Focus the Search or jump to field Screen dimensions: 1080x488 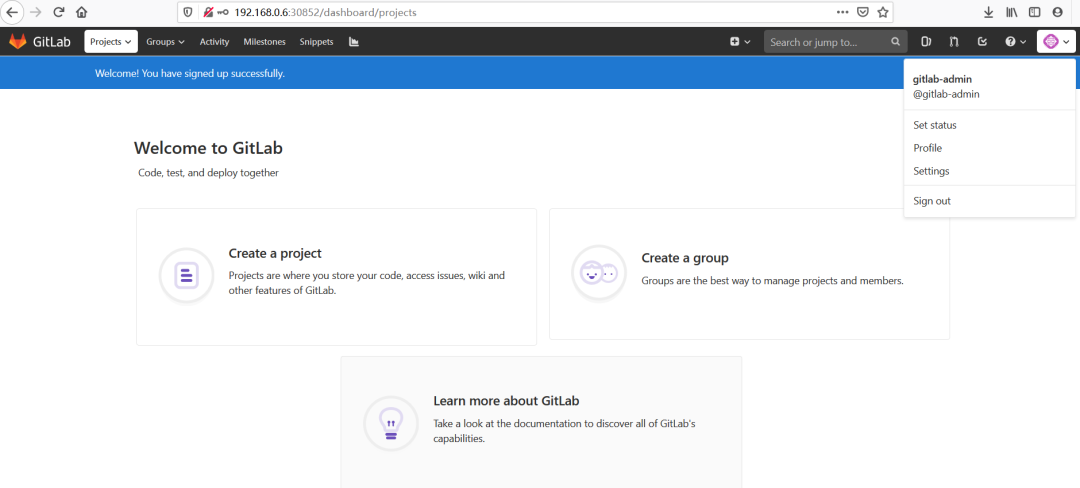[835, 42]
